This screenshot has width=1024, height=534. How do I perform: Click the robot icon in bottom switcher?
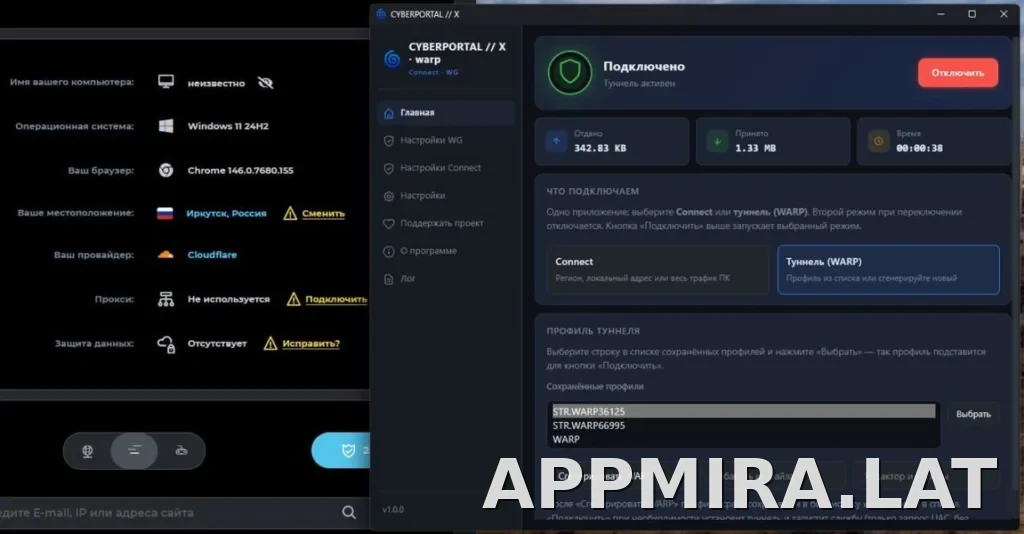182,450
